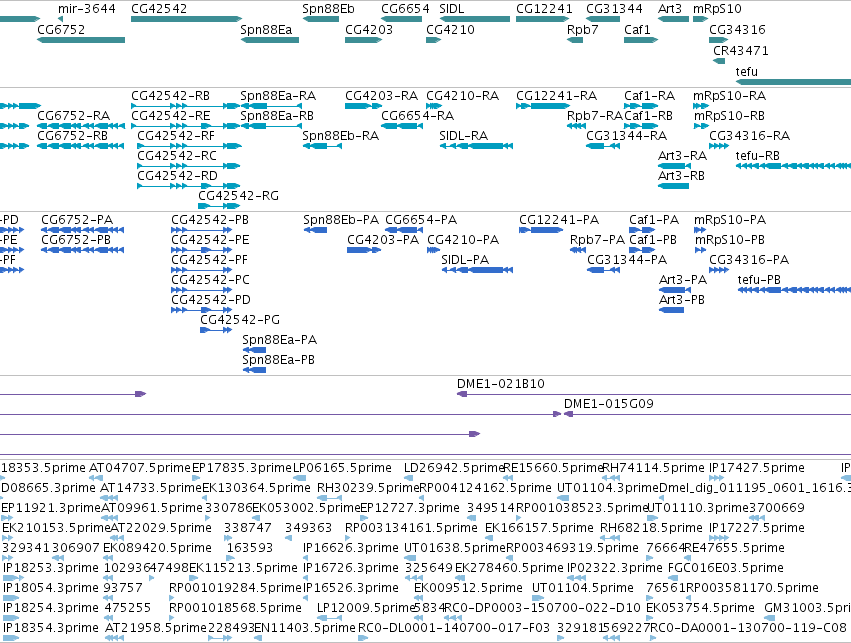Click the CG12241-RA transcript label
851x643 pixels.
tap(556, 96)
